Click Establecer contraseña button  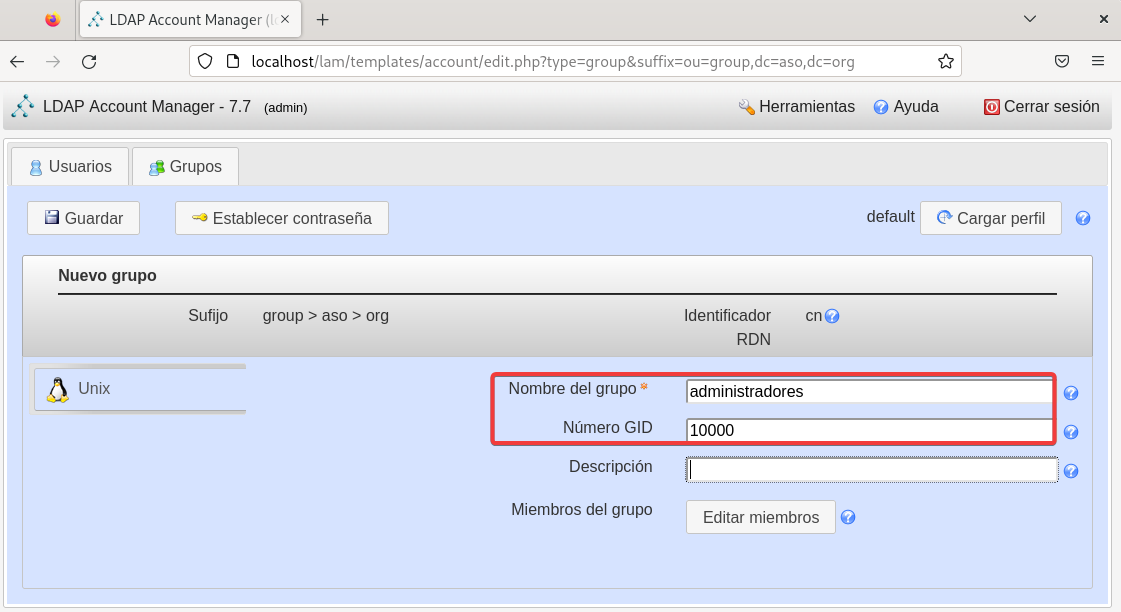pyautogui.click(x=281, y=218)
